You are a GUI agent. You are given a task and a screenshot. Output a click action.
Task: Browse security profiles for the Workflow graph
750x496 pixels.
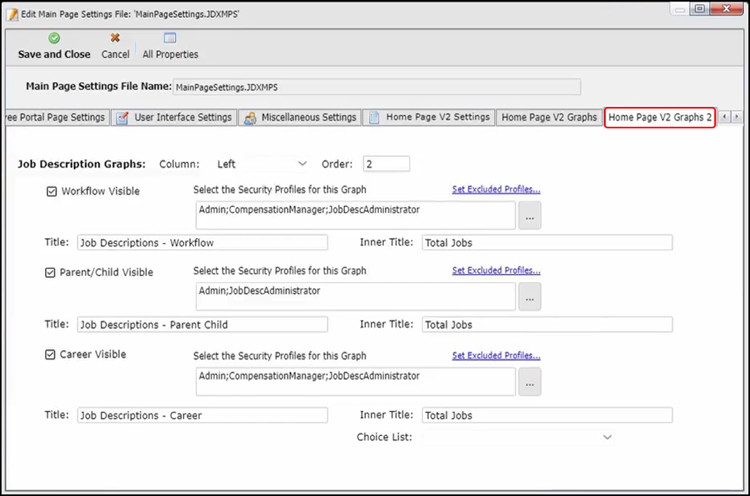(529, 215)
